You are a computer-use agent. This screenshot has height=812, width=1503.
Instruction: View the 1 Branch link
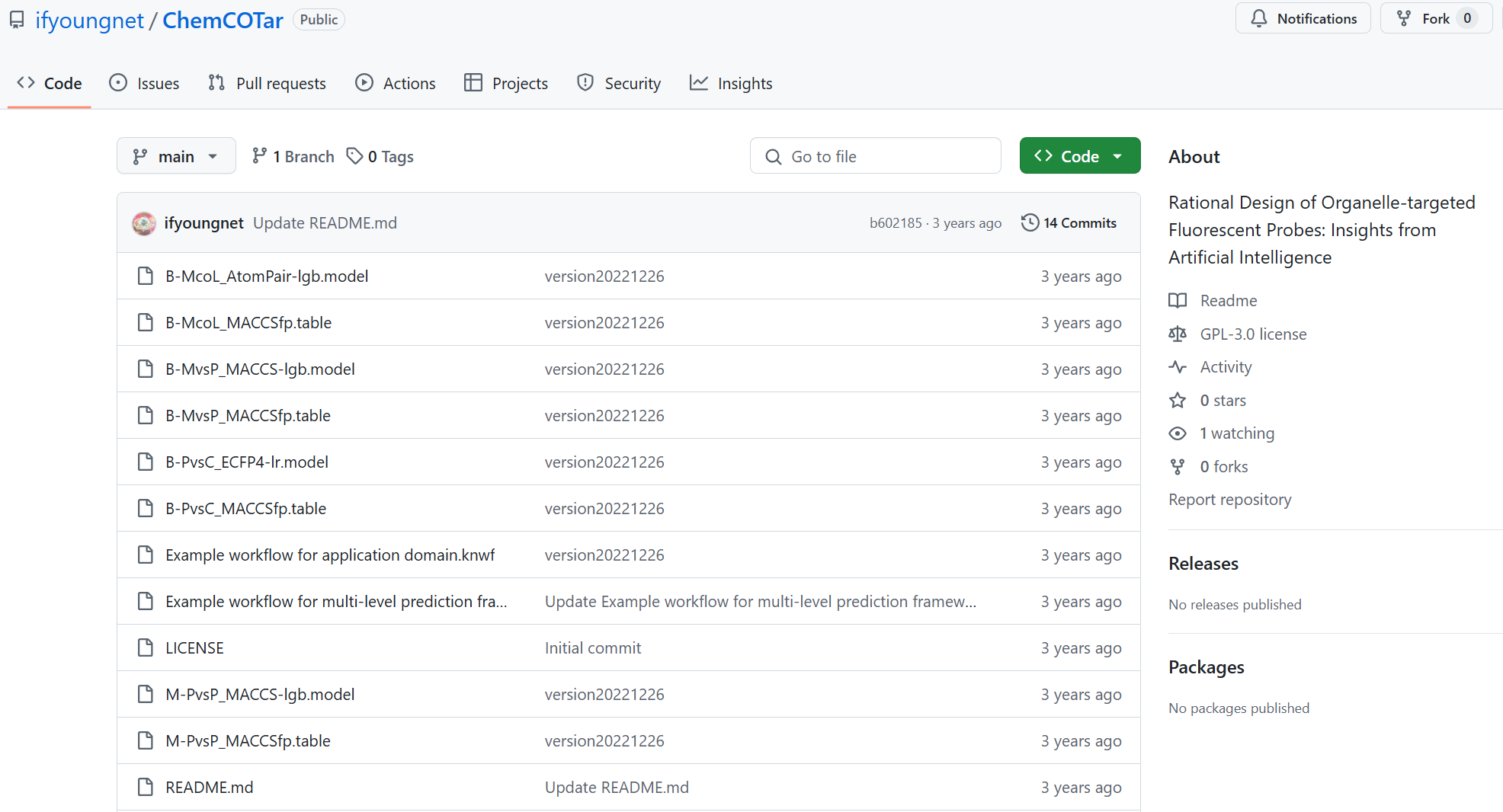(293, 156)
